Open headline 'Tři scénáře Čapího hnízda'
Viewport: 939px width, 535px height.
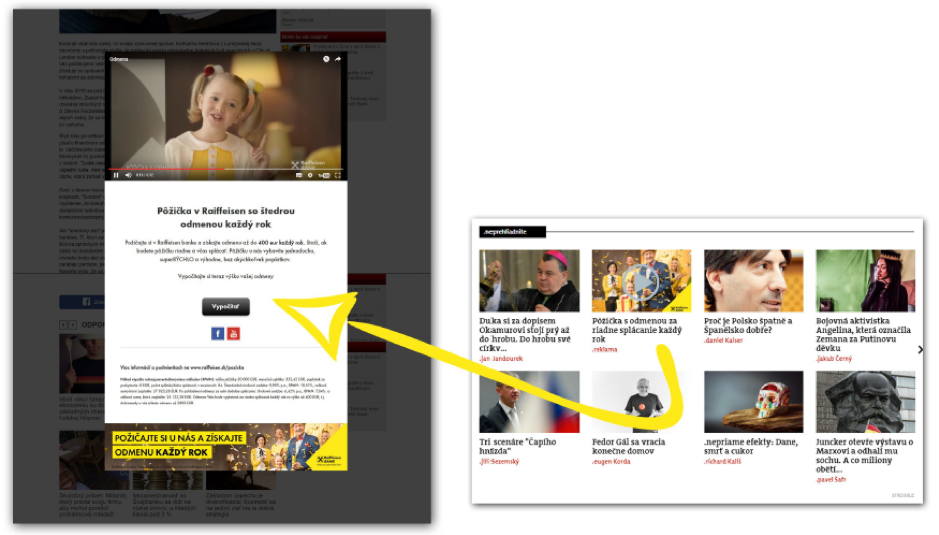click(517, 446)
